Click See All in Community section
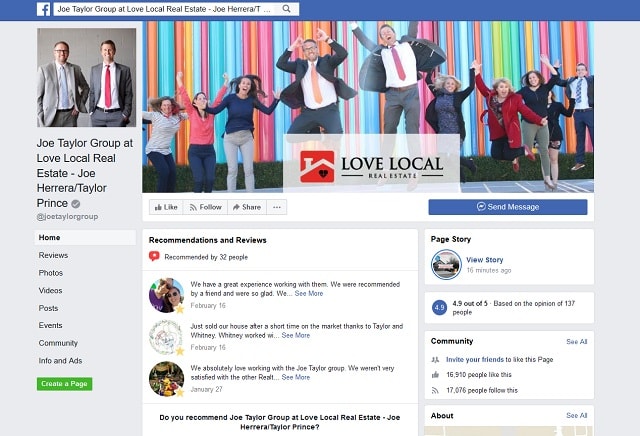Image resolution: width=640 pixels, height=436 pixels. point(576,341)
